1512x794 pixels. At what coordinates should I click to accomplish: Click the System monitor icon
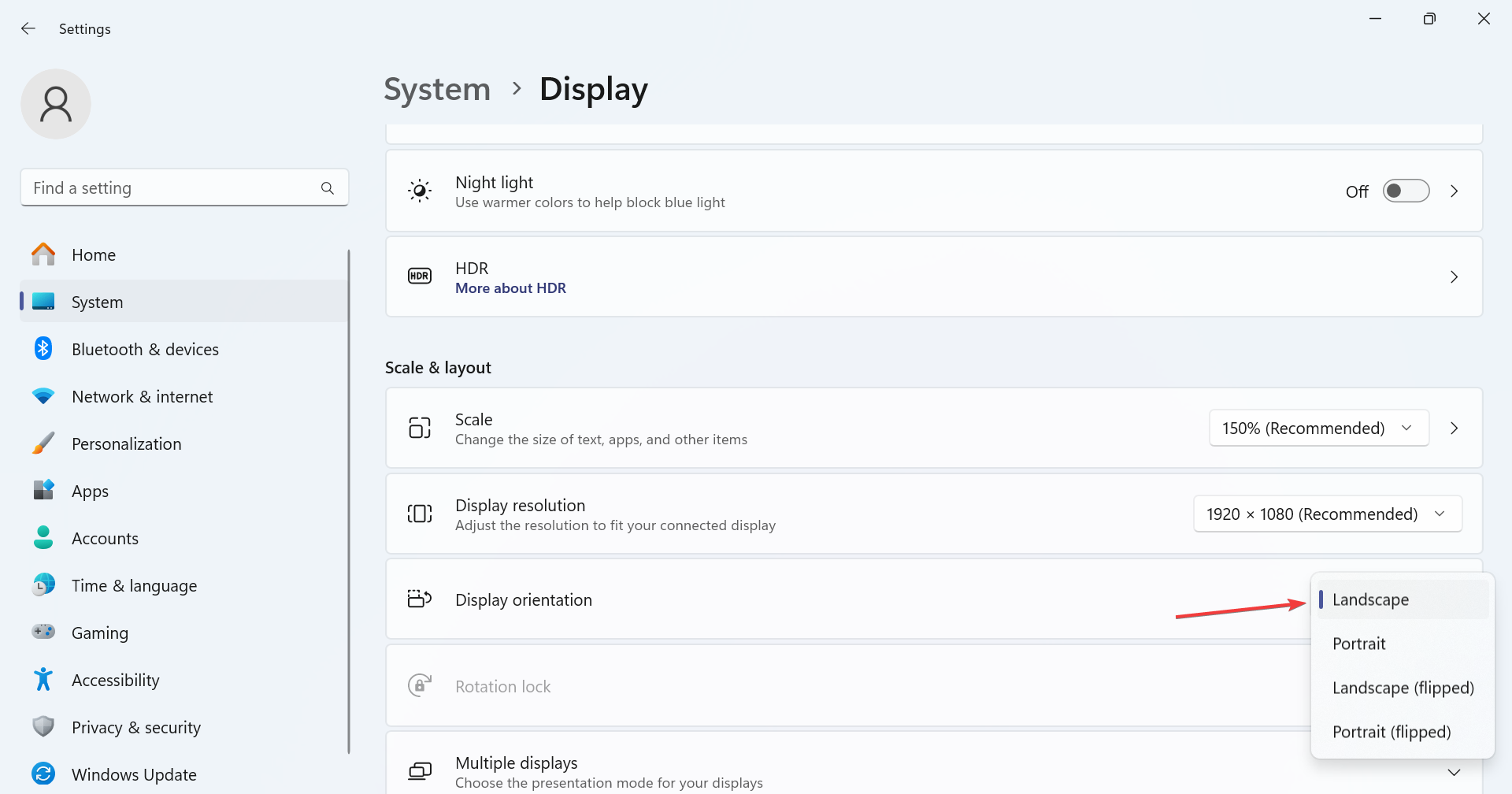(x=43, y=302)
